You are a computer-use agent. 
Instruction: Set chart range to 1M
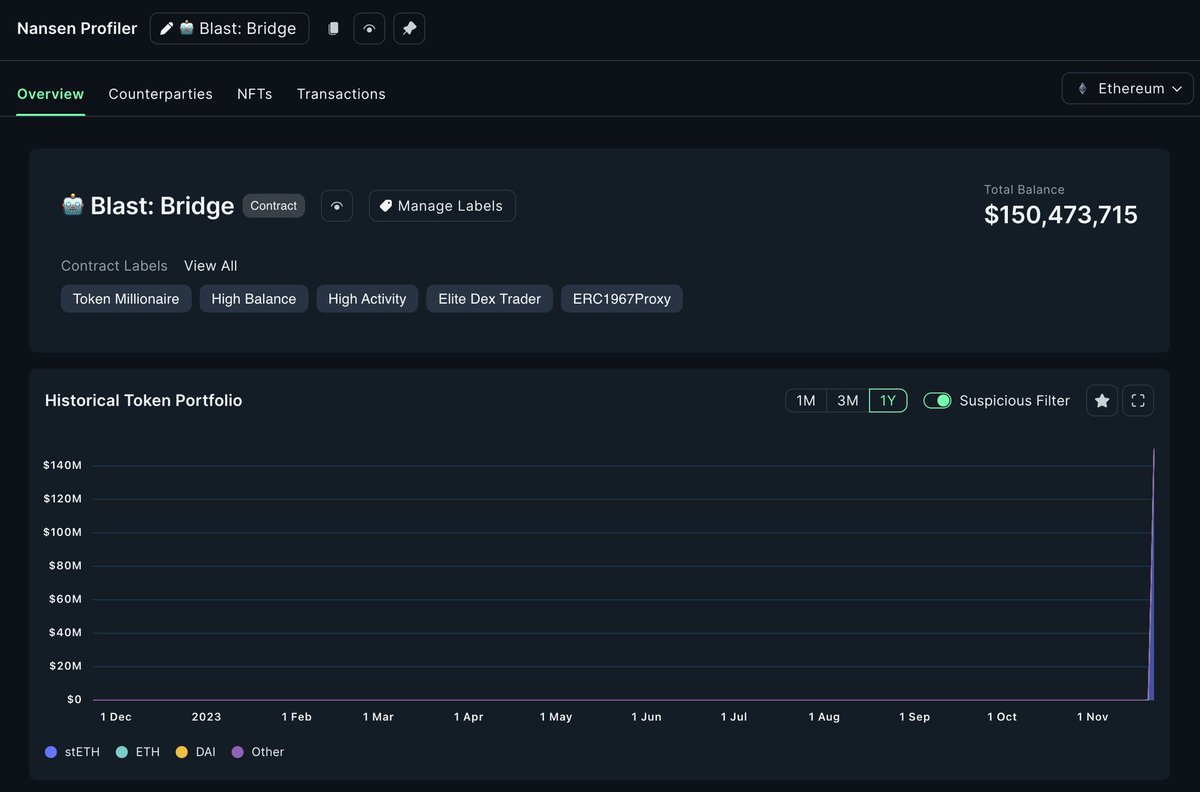[806, 401]
